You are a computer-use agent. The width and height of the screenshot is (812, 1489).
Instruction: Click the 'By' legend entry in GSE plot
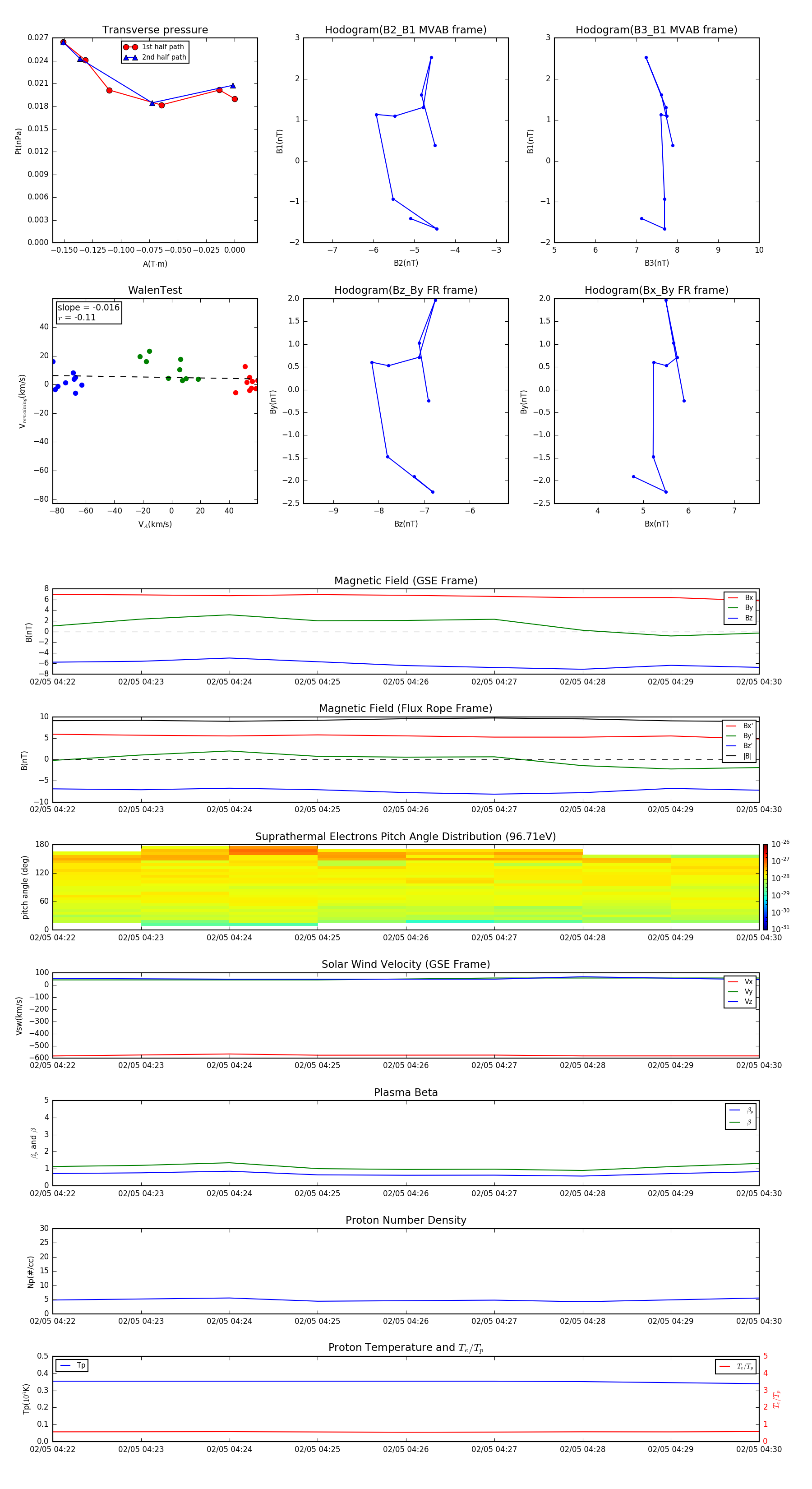point(740,608)
